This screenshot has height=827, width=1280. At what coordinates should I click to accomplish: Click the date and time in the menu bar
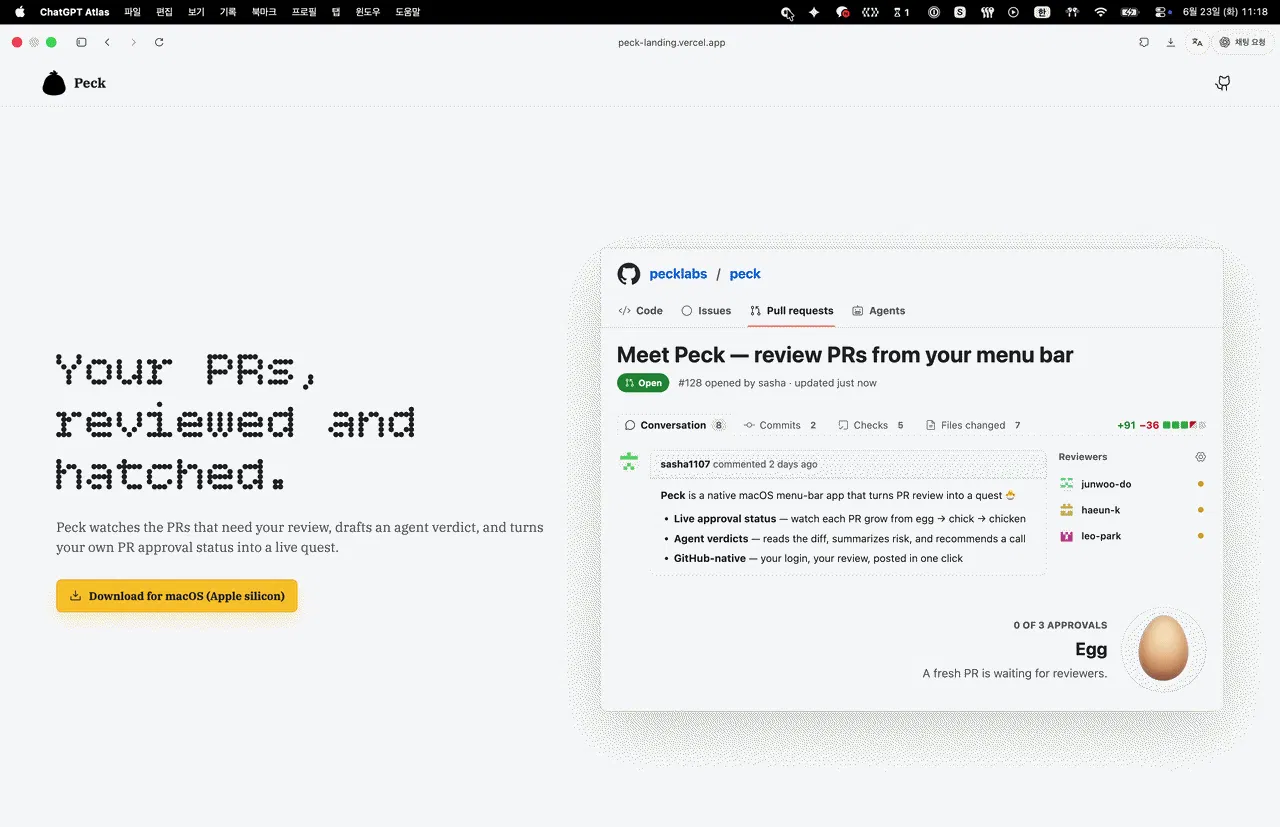(x=1225, y=12)
